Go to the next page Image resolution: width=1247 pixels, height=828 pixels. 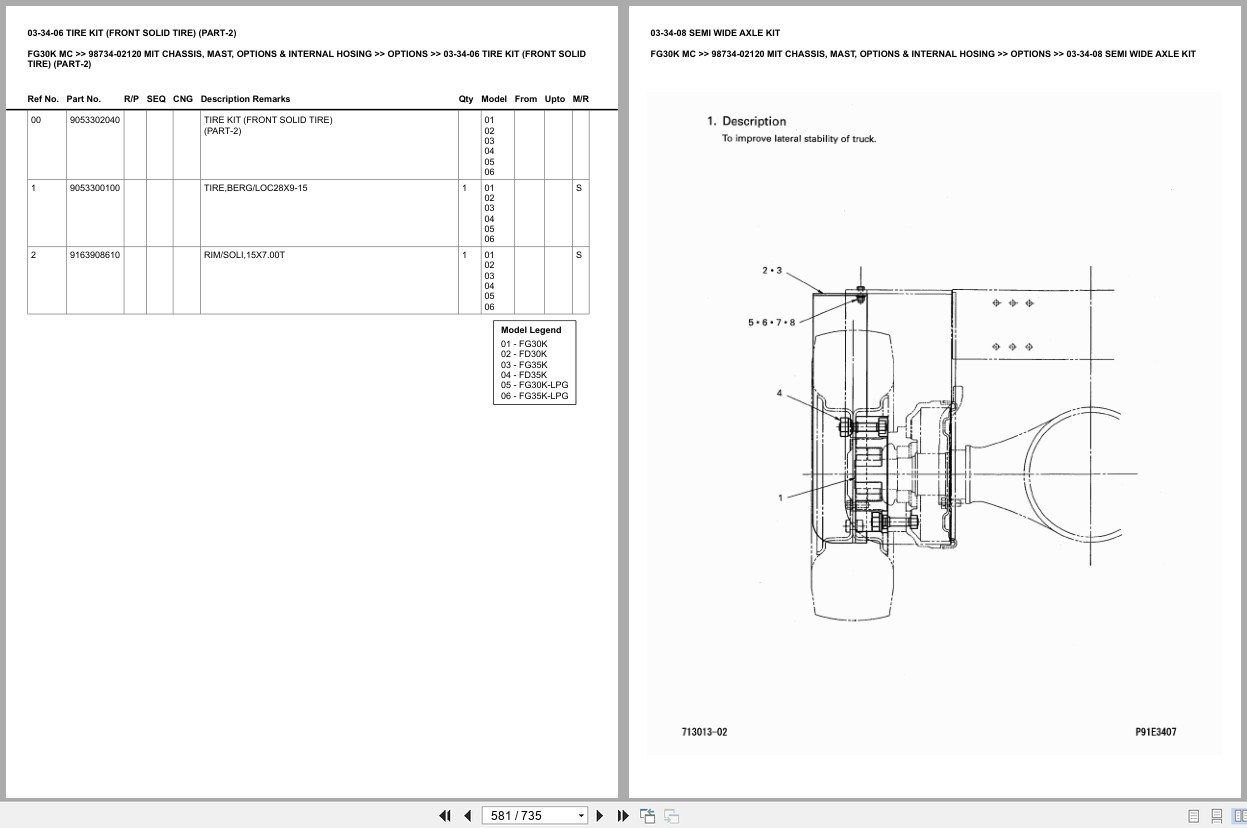(600, 816)
